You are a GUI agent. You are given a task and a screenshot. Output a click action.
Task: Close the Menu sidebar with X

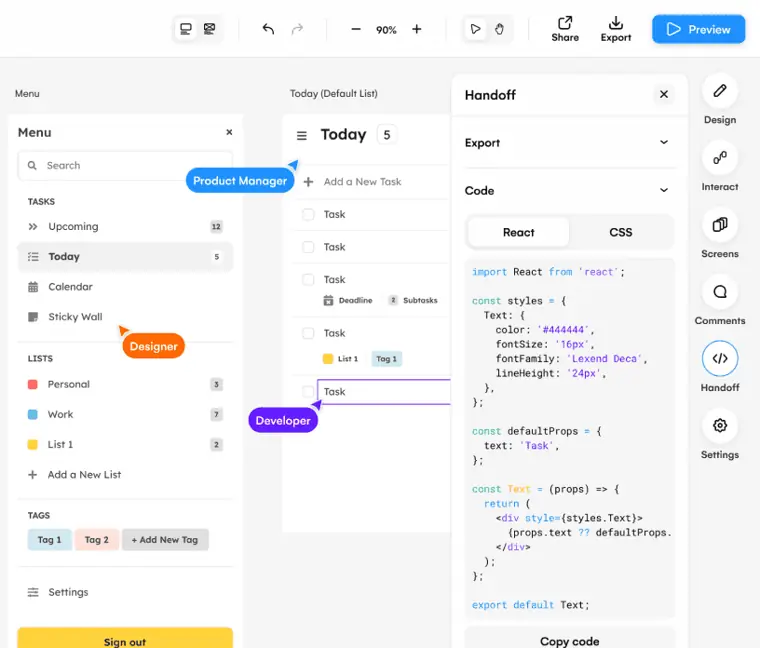[229, 132]
